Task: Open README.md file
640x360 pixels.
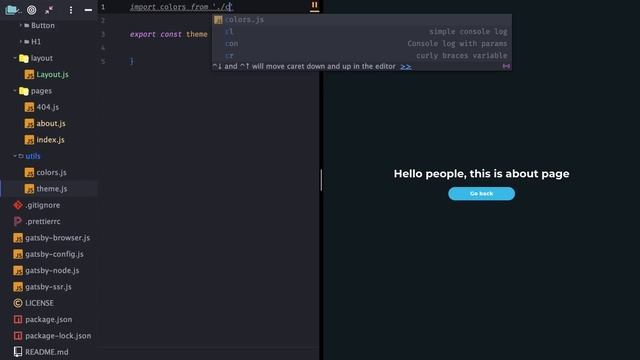Action: [47, 352]
